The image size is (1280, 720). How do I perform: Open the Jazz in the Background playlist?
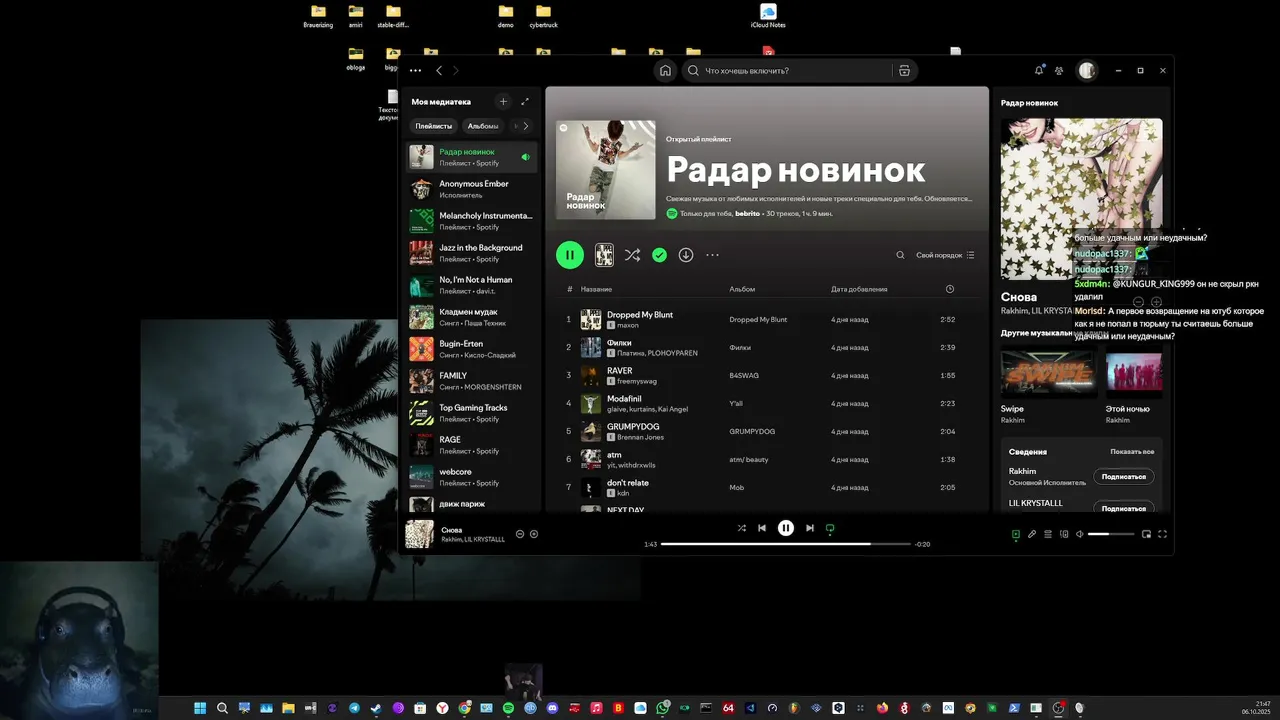point(472,253)
